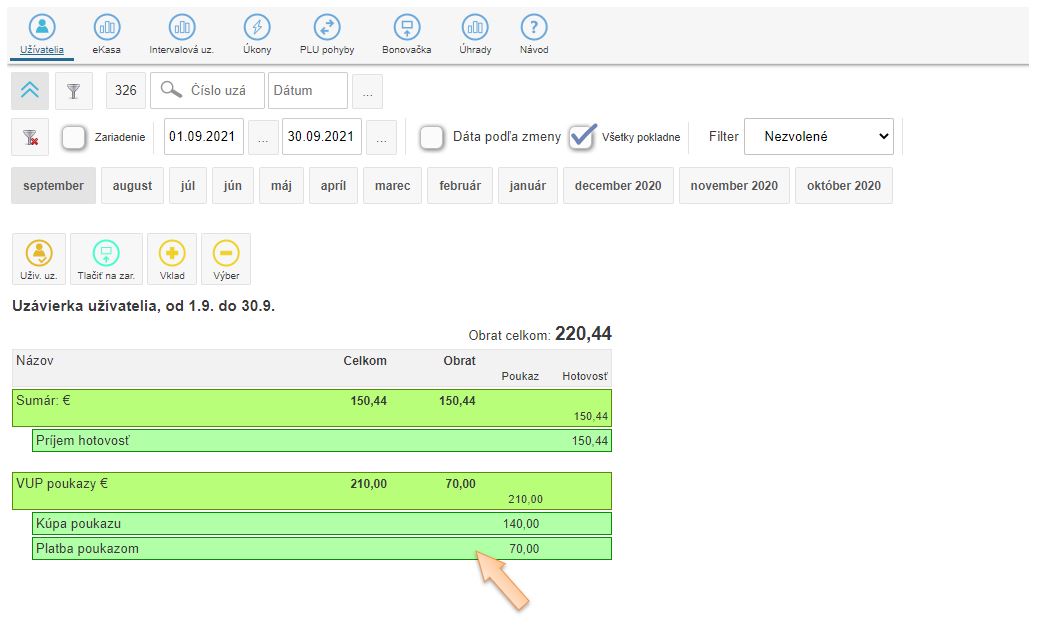Image resolution: width=1043 pixels, height=627 pixels.
Task: Open the Návod help icon
Action: 534,28
